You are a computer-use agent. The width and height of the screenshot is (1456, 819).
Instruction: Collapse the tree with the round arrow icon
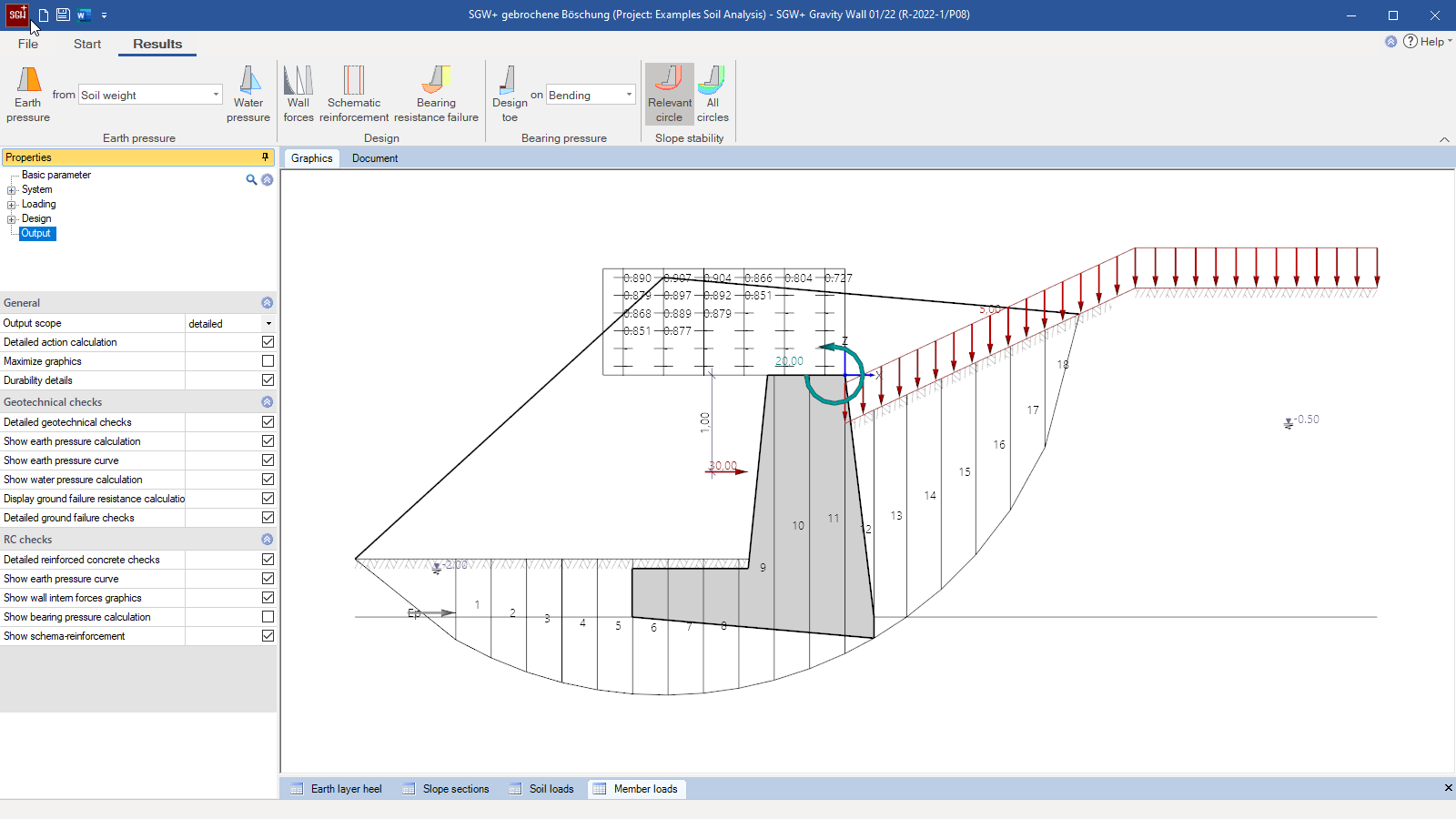pyautogui.click(x=268, y=179)
